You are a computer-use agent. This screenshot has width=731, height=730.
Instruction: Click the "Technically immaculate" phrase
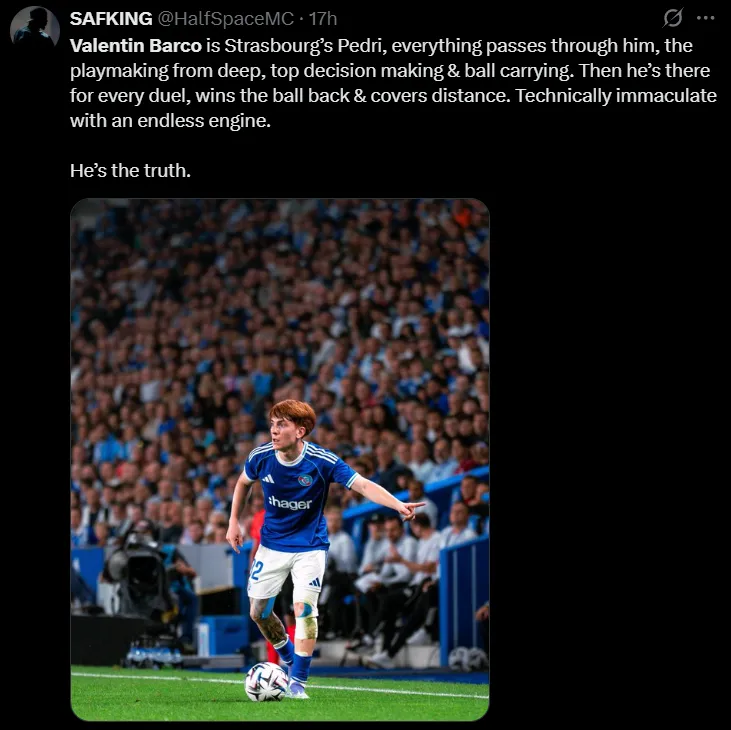coord(616,96)
